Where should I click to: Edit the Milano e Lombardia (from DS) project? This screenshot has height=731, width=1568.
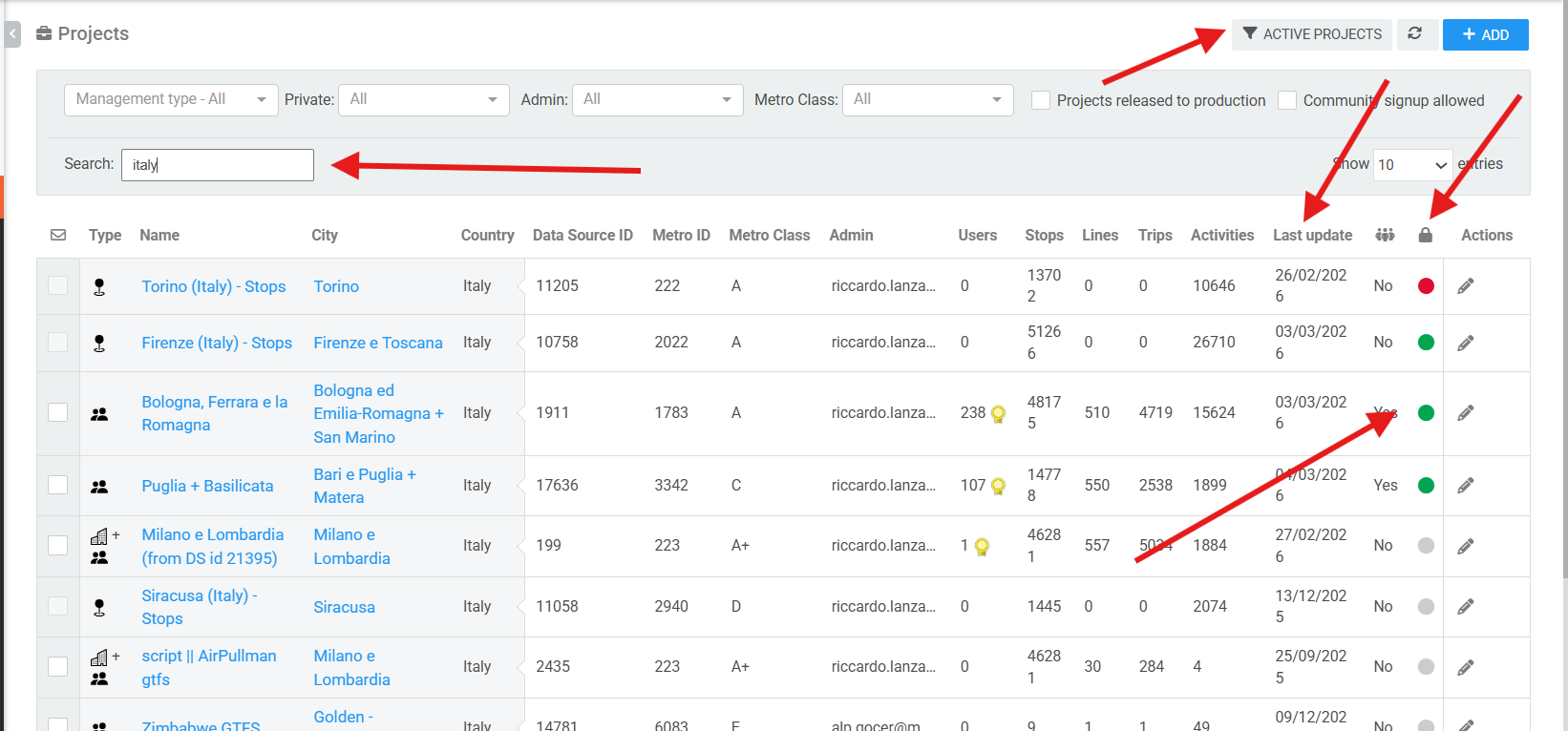click(1466, 546)
